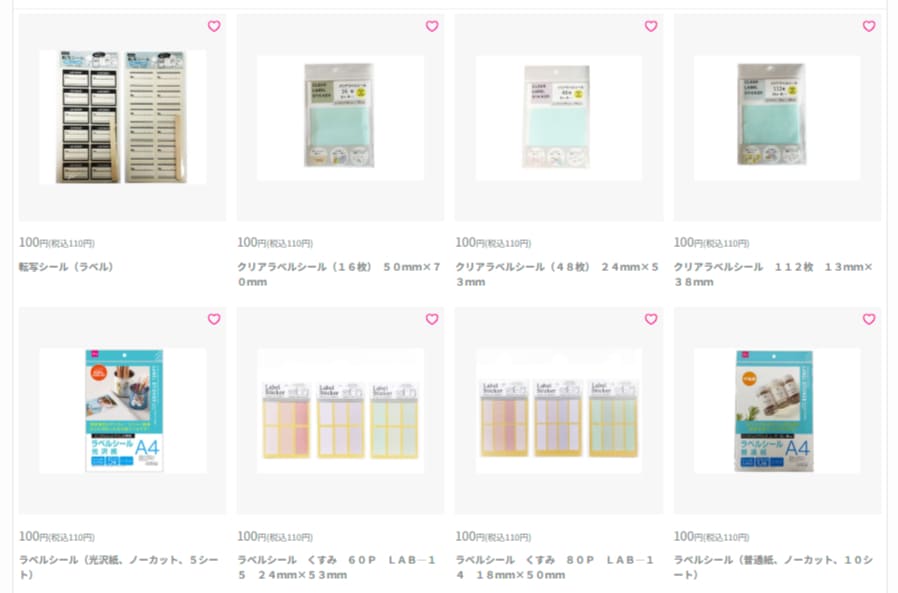Viewport: 898px width, 593px height.
Task: Follow the 転写シール（ラベル） title link
Action: tap(66, 266)
